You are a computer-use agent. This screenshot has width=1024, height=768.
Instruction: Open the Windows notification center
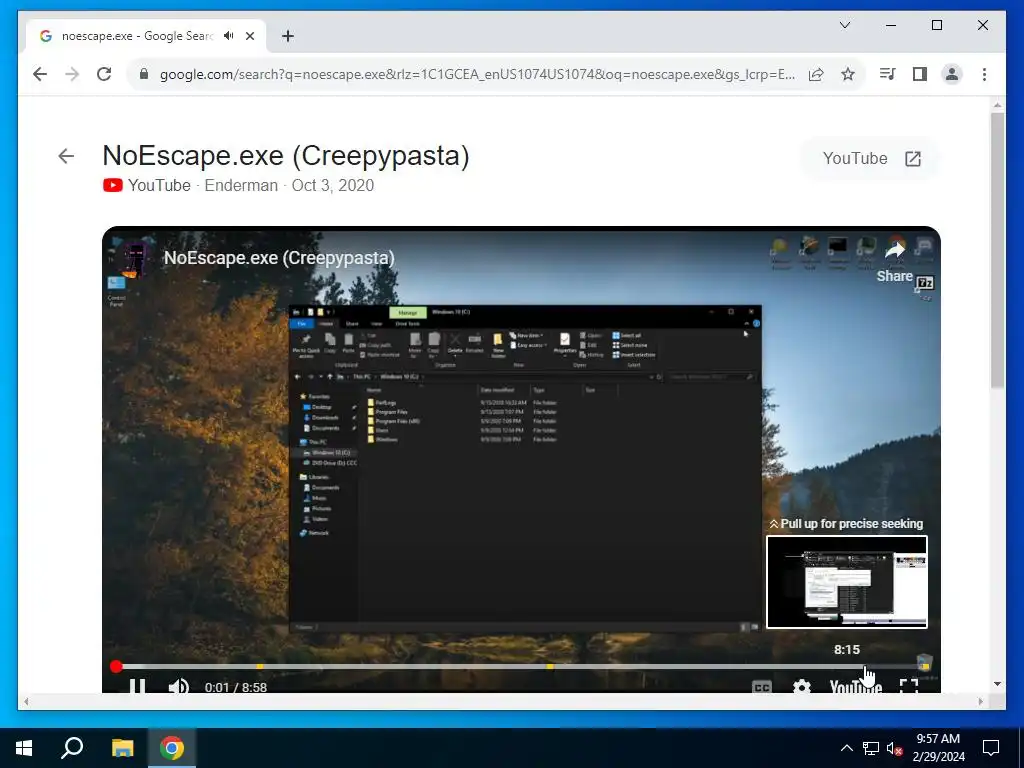(x=991, y=748)
